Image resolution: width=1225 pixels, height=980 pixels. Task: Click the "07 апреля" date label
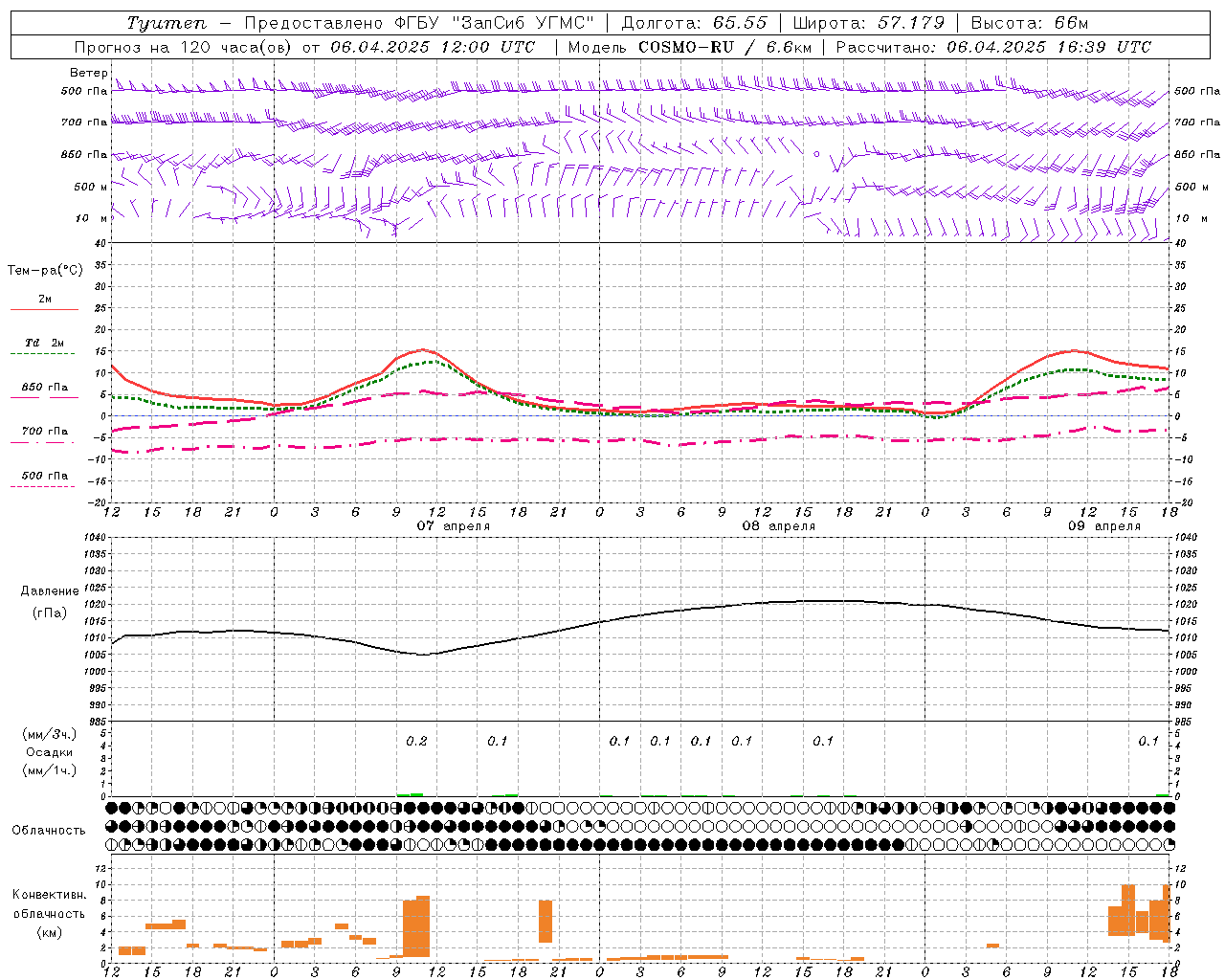point(454,526)
